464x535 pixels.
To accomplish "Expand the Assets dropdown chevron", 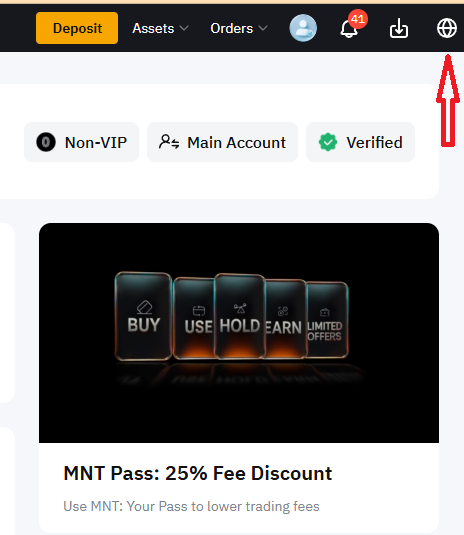I will pos(184,28).
